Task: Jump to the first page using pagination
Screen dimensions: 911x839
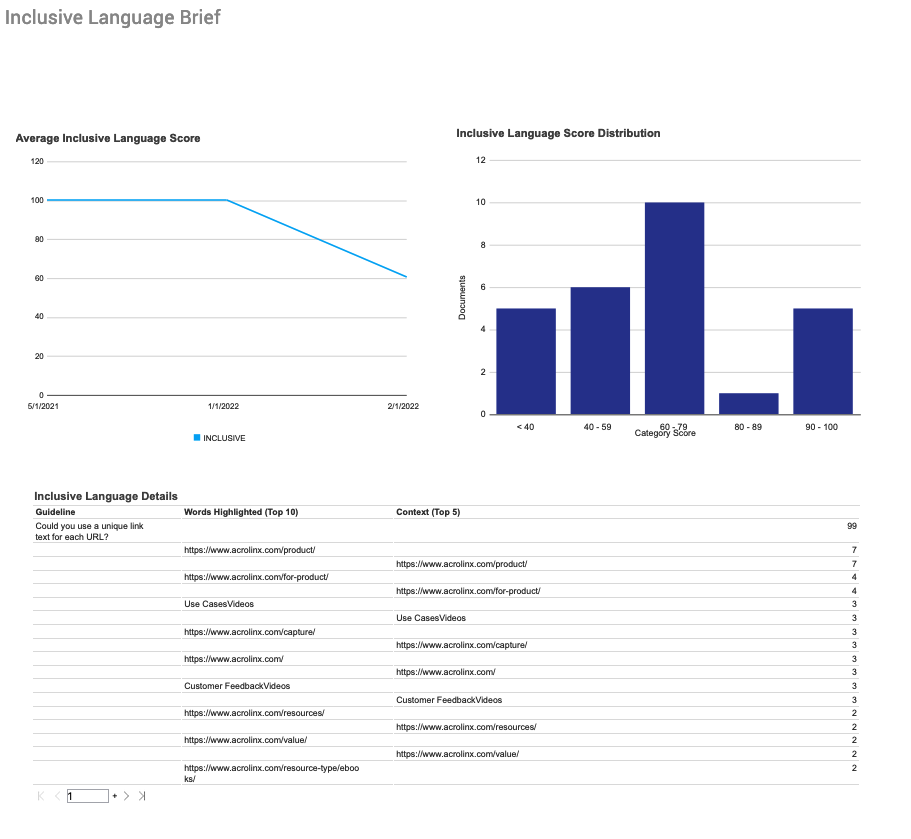Action: click(x=39, y=796)
